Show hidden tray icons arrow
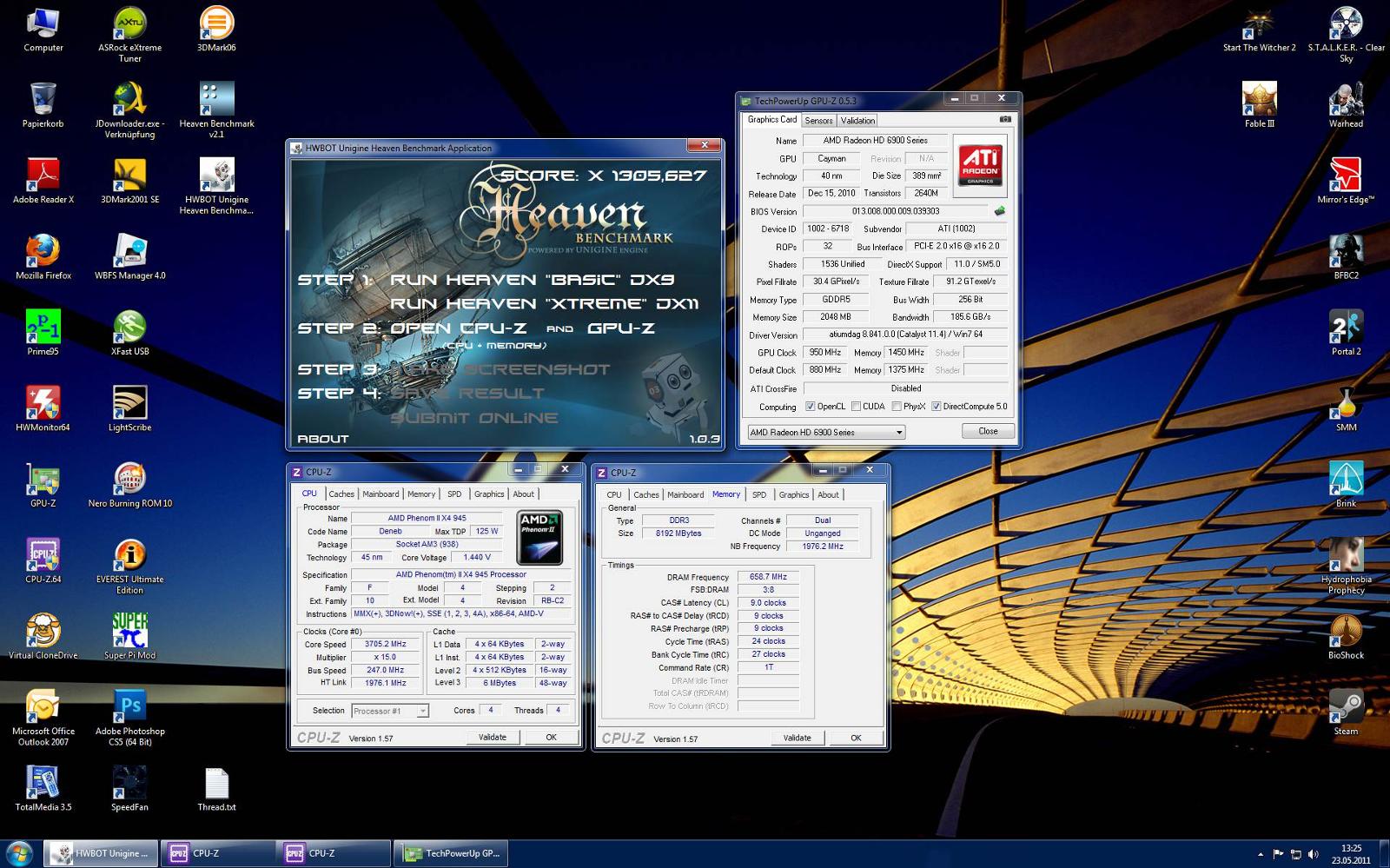Viewport: 1390px width, 868px height. click(1261, 854)
